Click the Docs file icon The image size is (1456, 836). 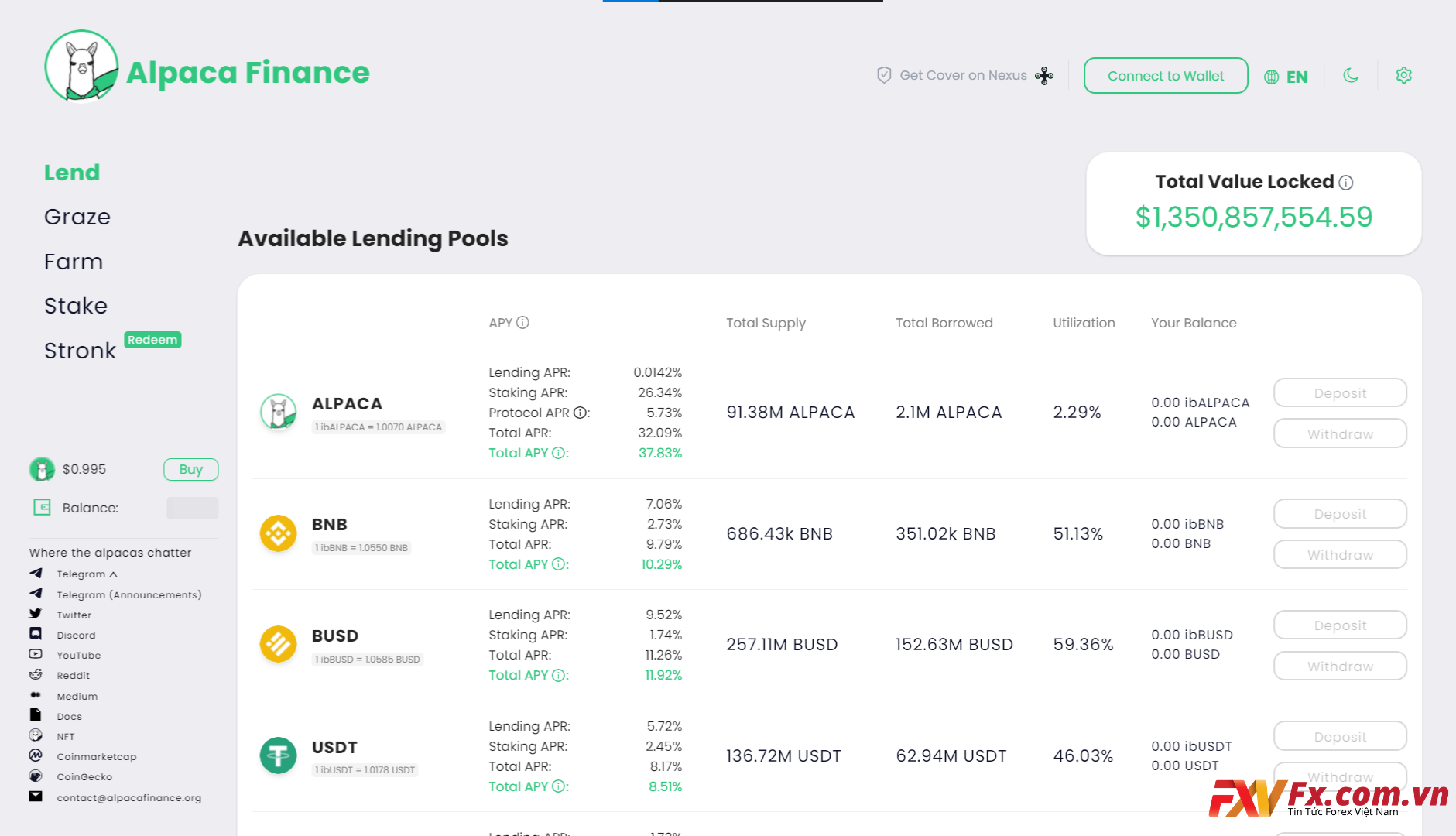[36, 715]
